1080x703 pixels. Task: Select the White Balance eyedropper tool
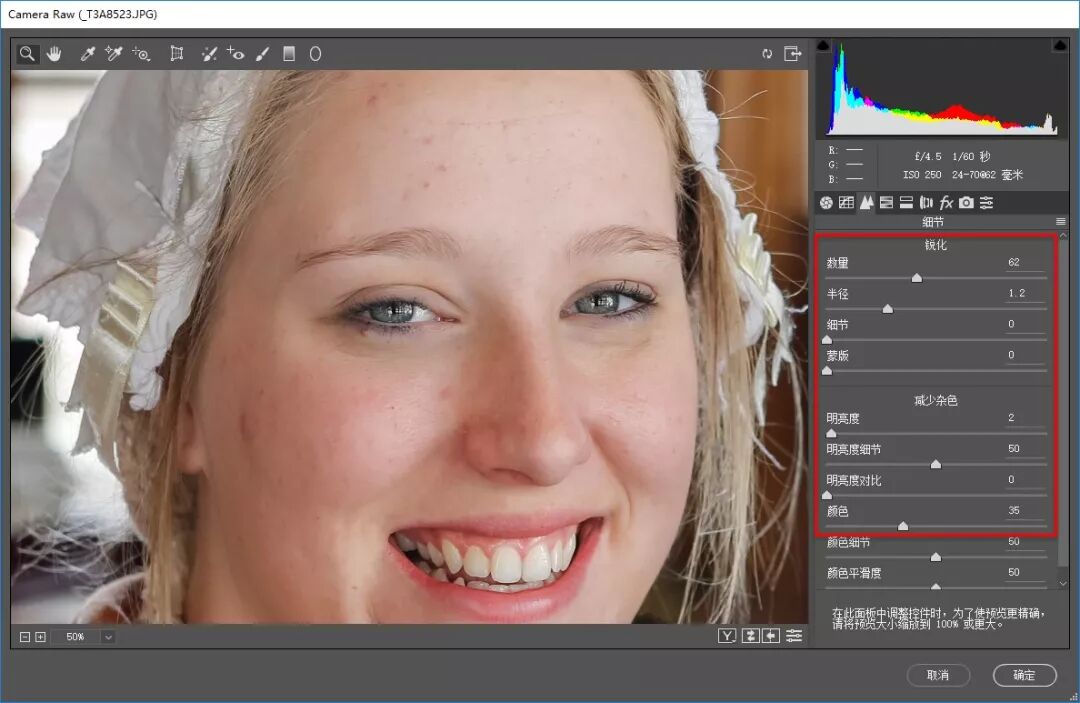tap(87, 54)
